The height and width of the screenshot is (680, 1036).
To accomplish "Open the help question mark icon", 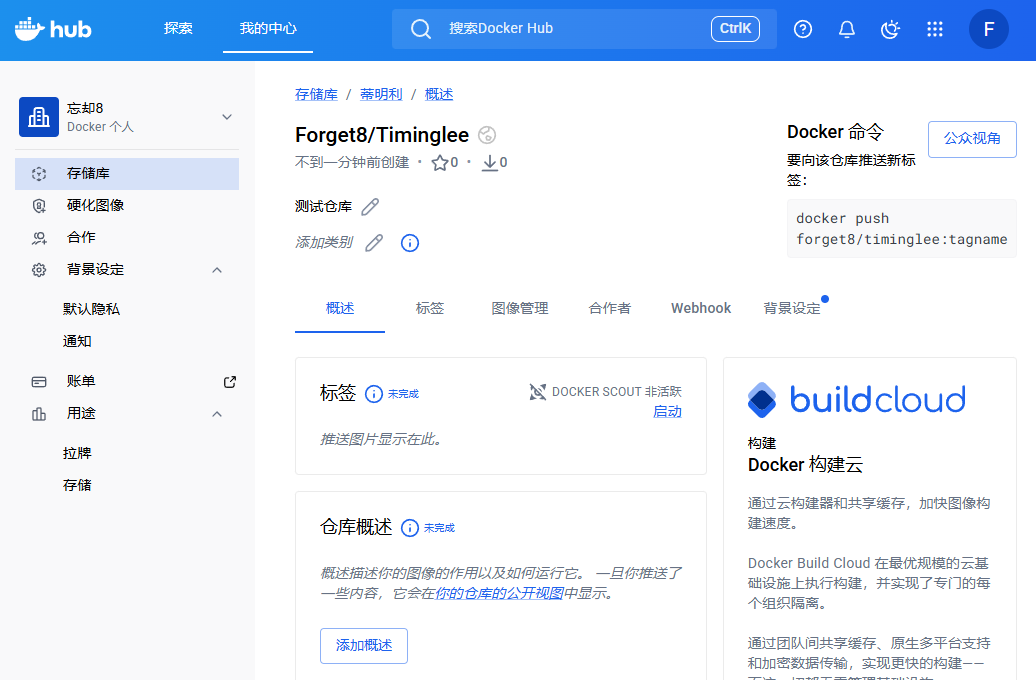I will (x=803, y=29).
